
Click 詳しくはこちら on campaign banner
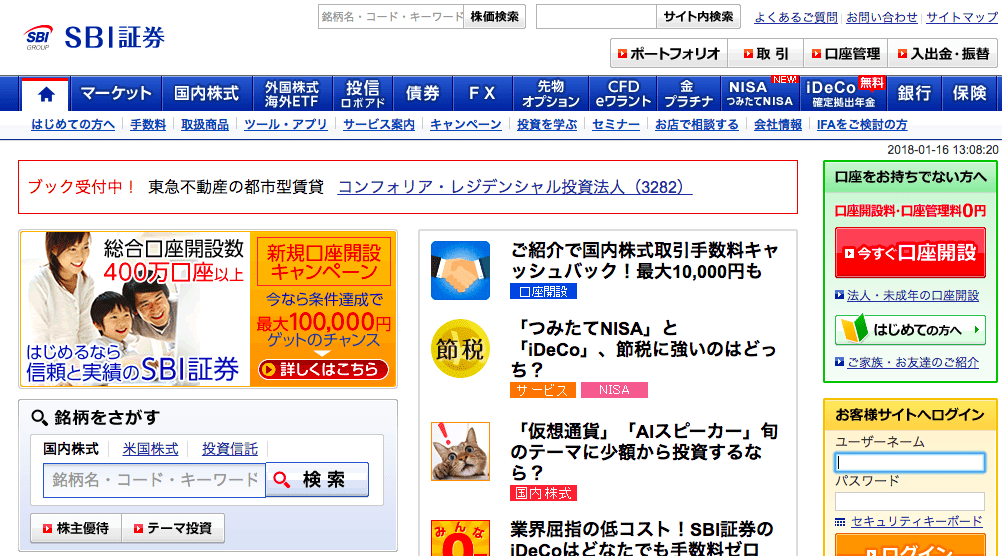[323, 369]
